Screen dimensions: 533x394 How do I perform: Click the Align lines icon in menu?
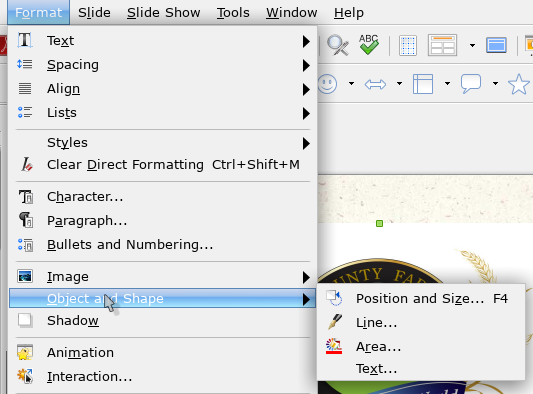[x=25, y=88]
